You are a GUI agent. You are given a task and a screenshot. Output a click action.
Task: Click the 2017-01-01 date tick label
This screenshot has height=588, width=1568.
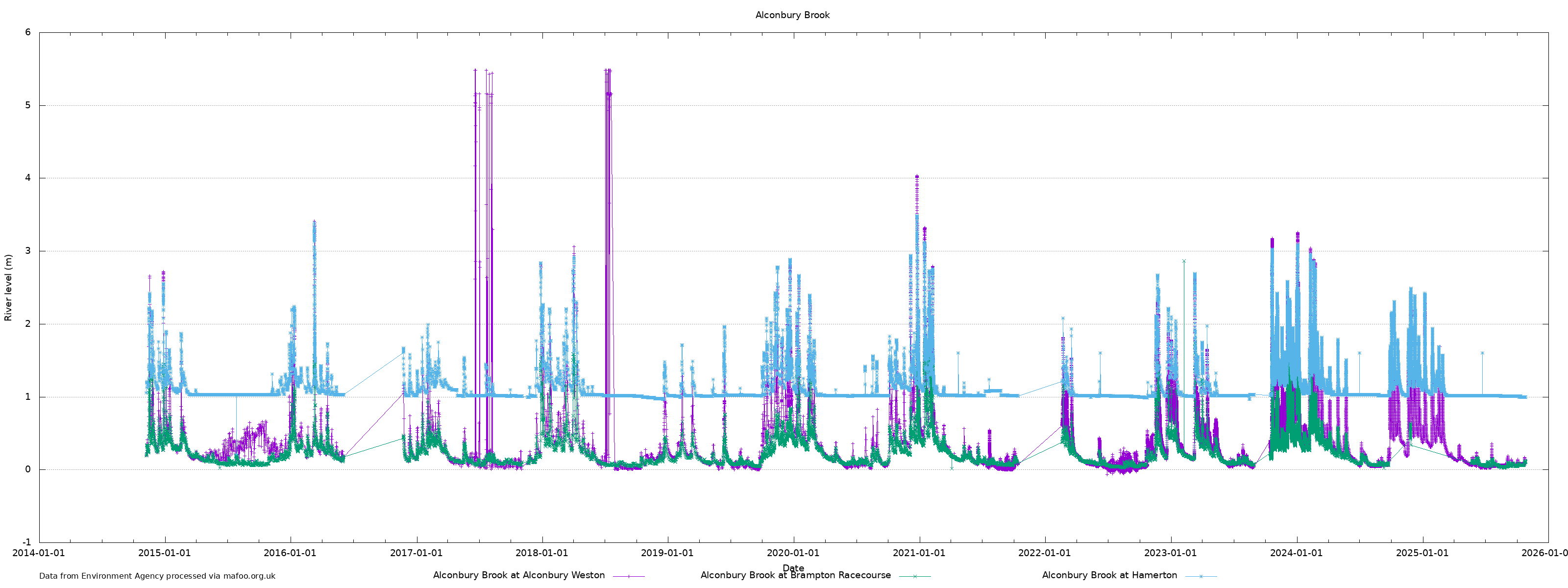tap(416, 553)
